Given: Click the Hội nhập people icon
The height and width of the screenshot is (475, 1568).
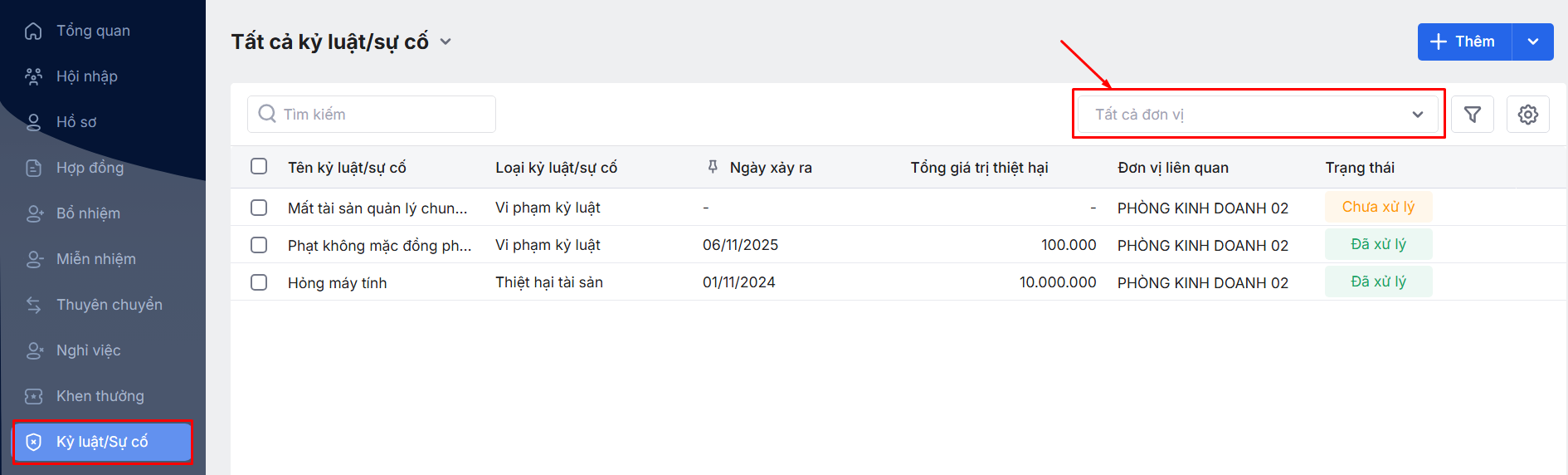Looking at the screenshot, I should [33, 76].
